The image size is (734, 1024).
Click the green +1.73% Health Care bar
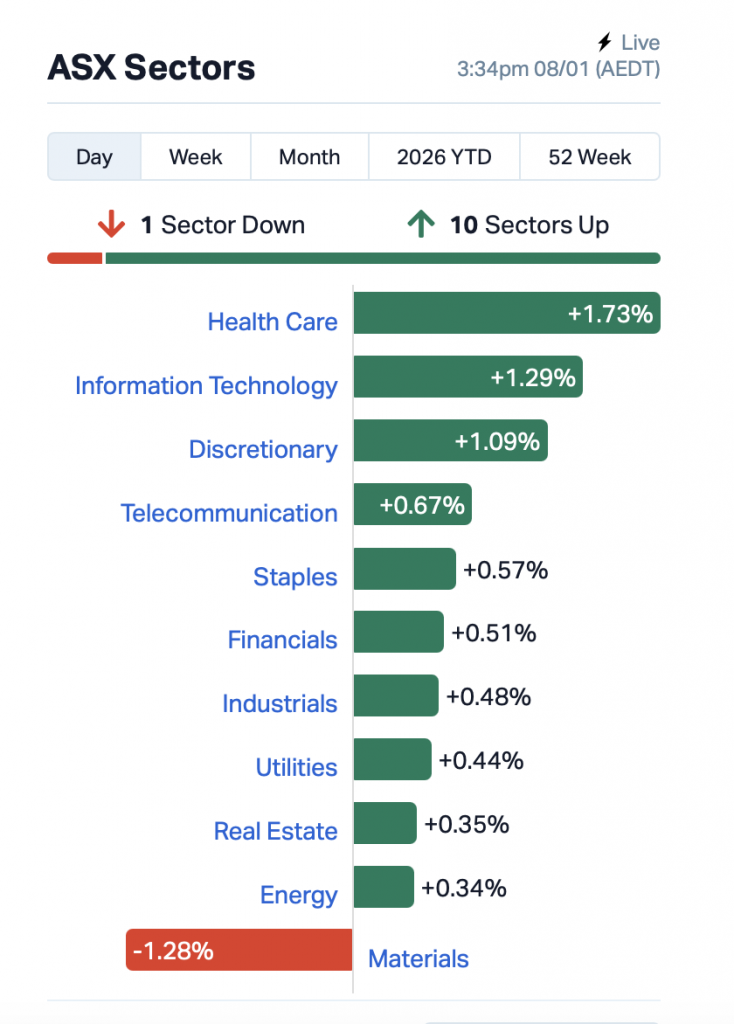coord(506,313)
